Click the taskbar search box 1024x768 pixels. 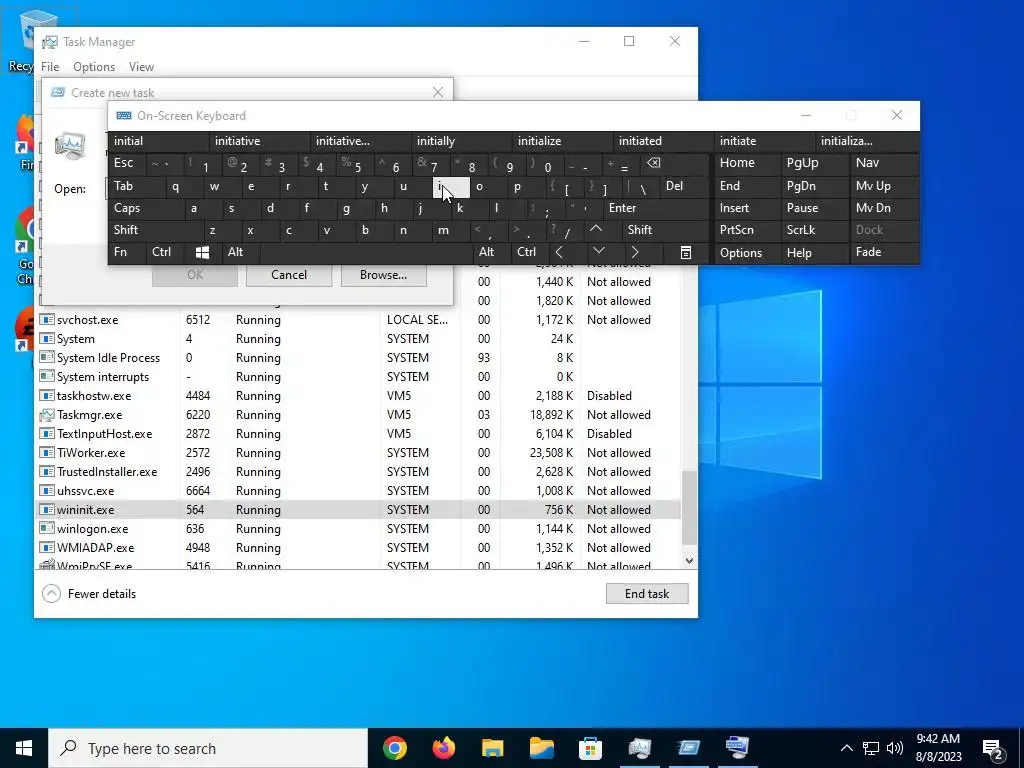[x=208, y=748]
